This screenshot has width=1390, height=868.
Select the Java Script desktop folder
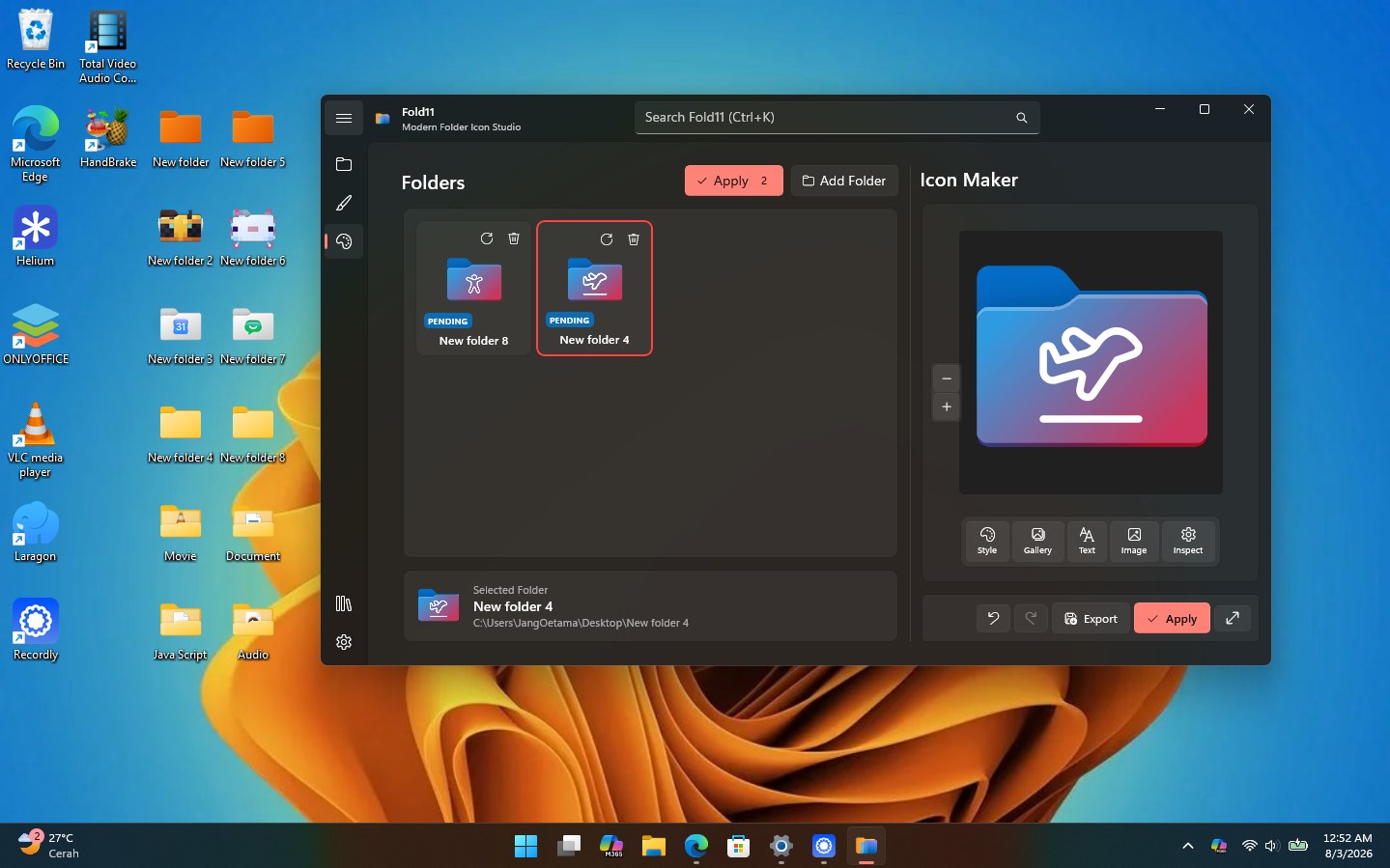[180, 630]
